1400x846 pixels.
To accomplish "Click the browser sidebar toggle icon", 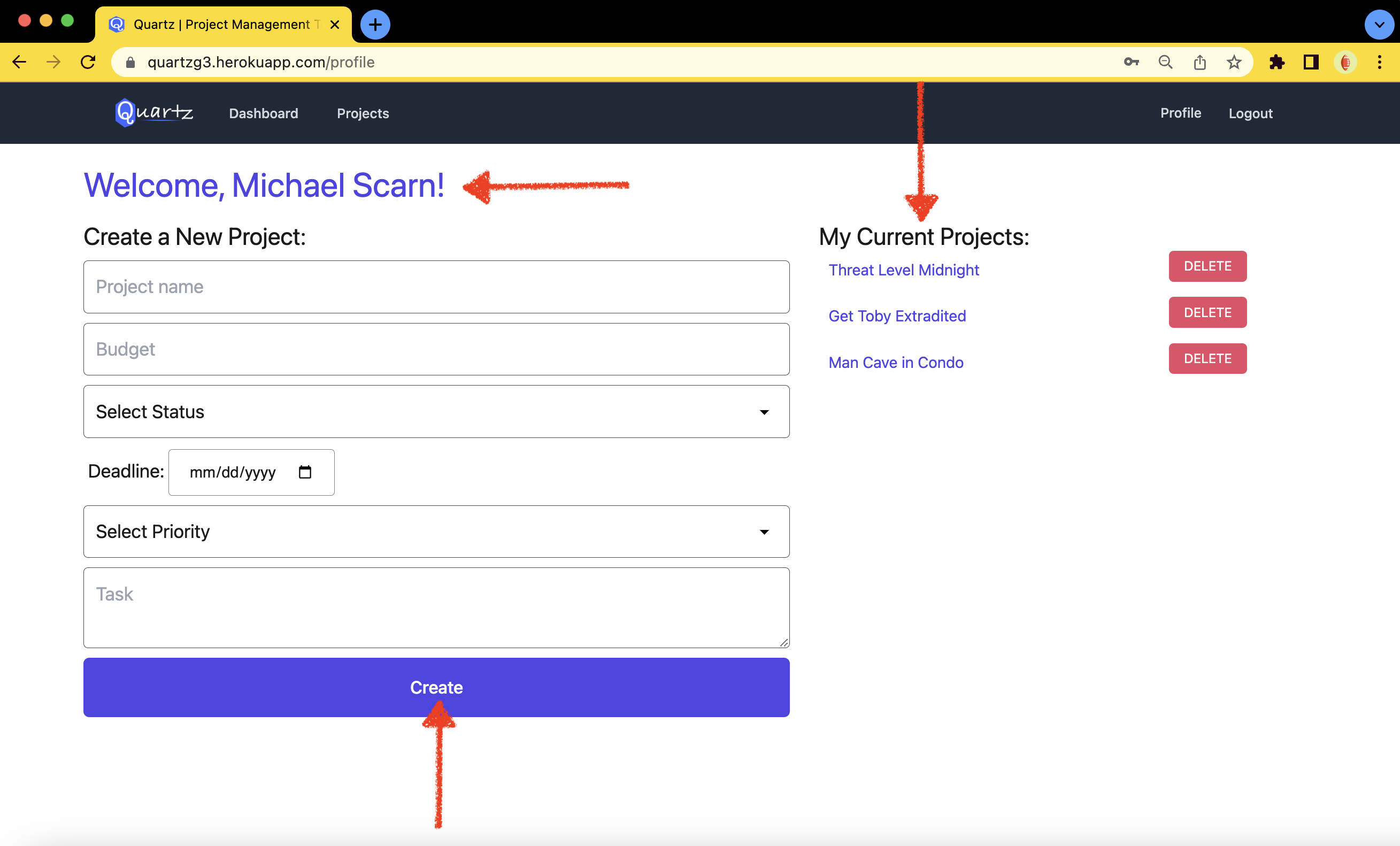I will 1311,62.
